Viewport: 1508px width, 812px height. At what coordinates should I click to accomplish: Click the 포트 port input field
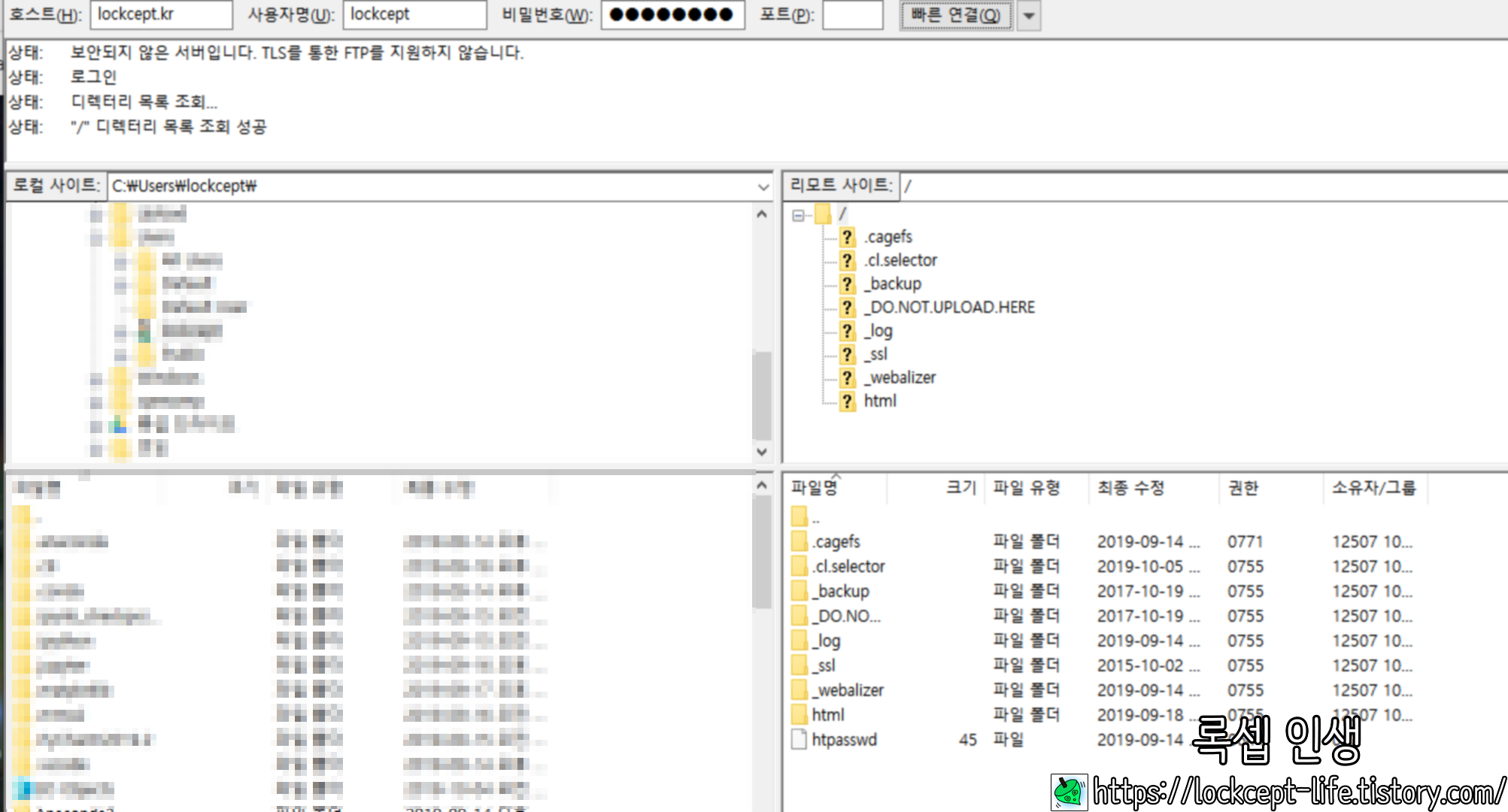(852, 15)
